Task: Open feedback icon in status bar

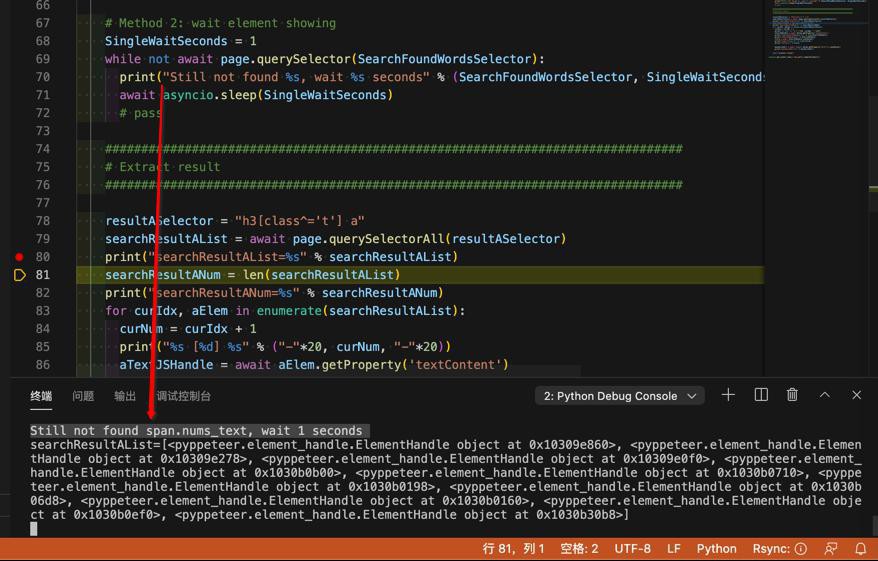Action: [831, 549]
